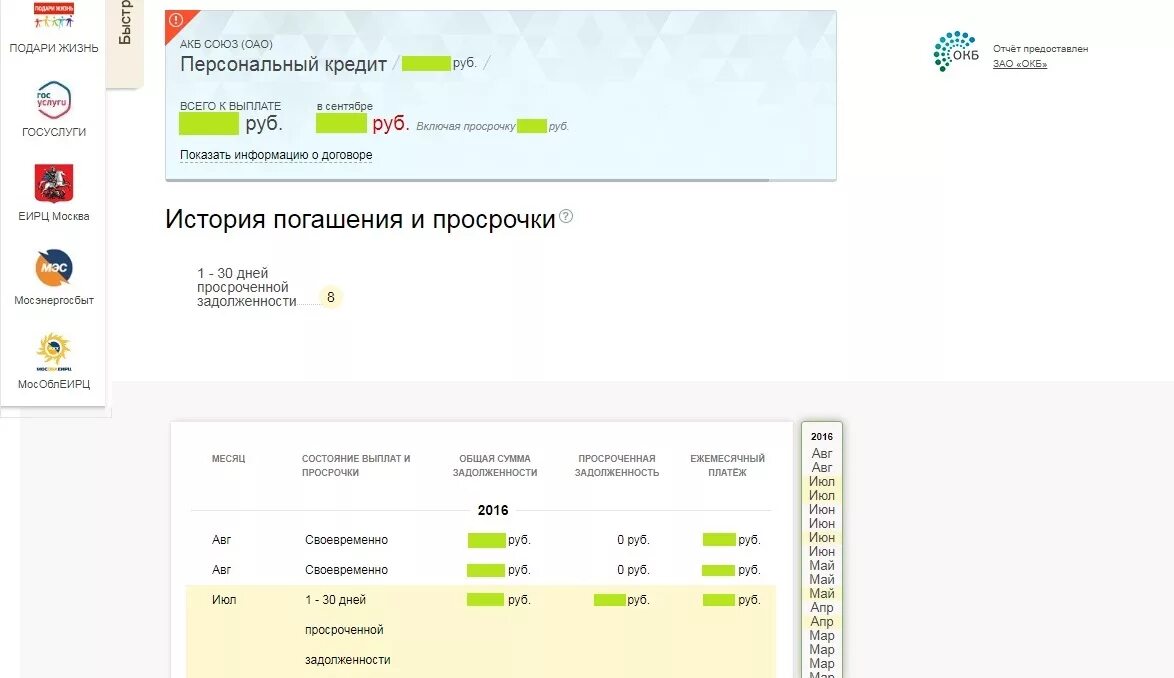
Task: Click the question mark help icon by heading
Action: tap(566, 216)
